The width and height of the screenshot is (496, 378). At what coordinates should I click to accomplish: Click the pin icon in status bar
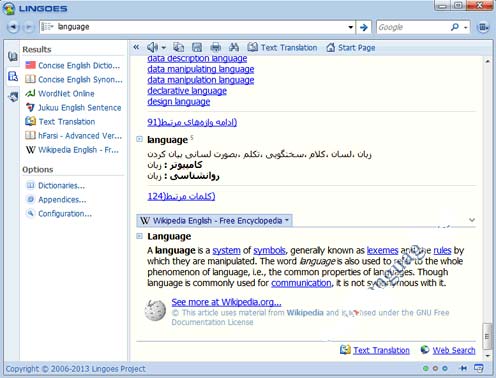point(463,368)
